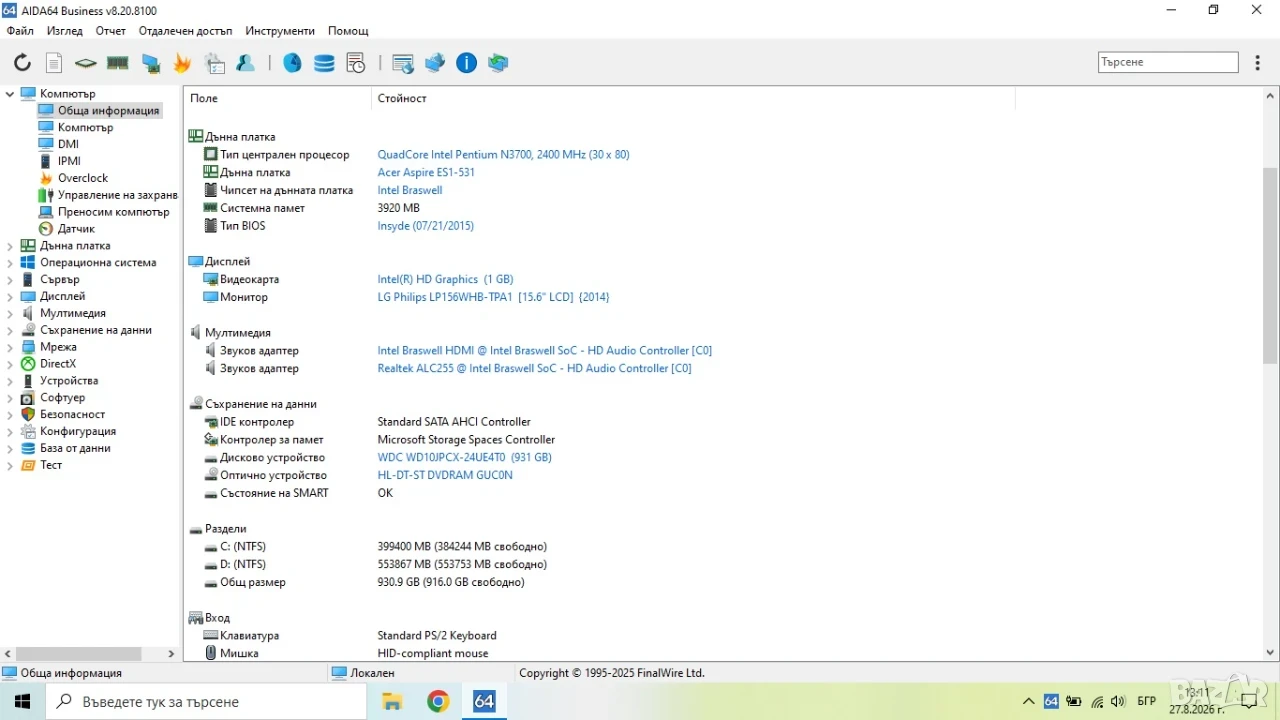Image resolution: width=1280 pixels, height=720 pixels.
Task: Click the Realtek ALC255 audio adapter link
Action: pyautogui.click(x=534, y=369)
